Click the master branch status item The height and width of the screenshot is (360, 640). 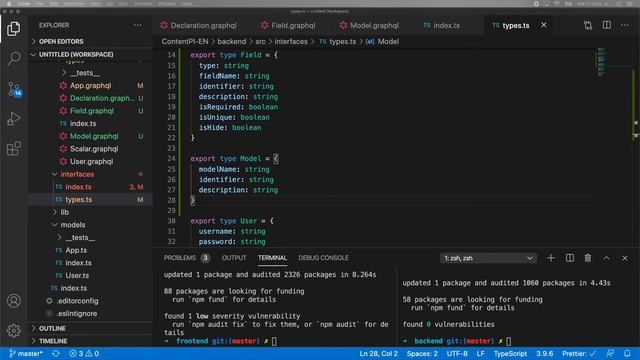(26, 353)
